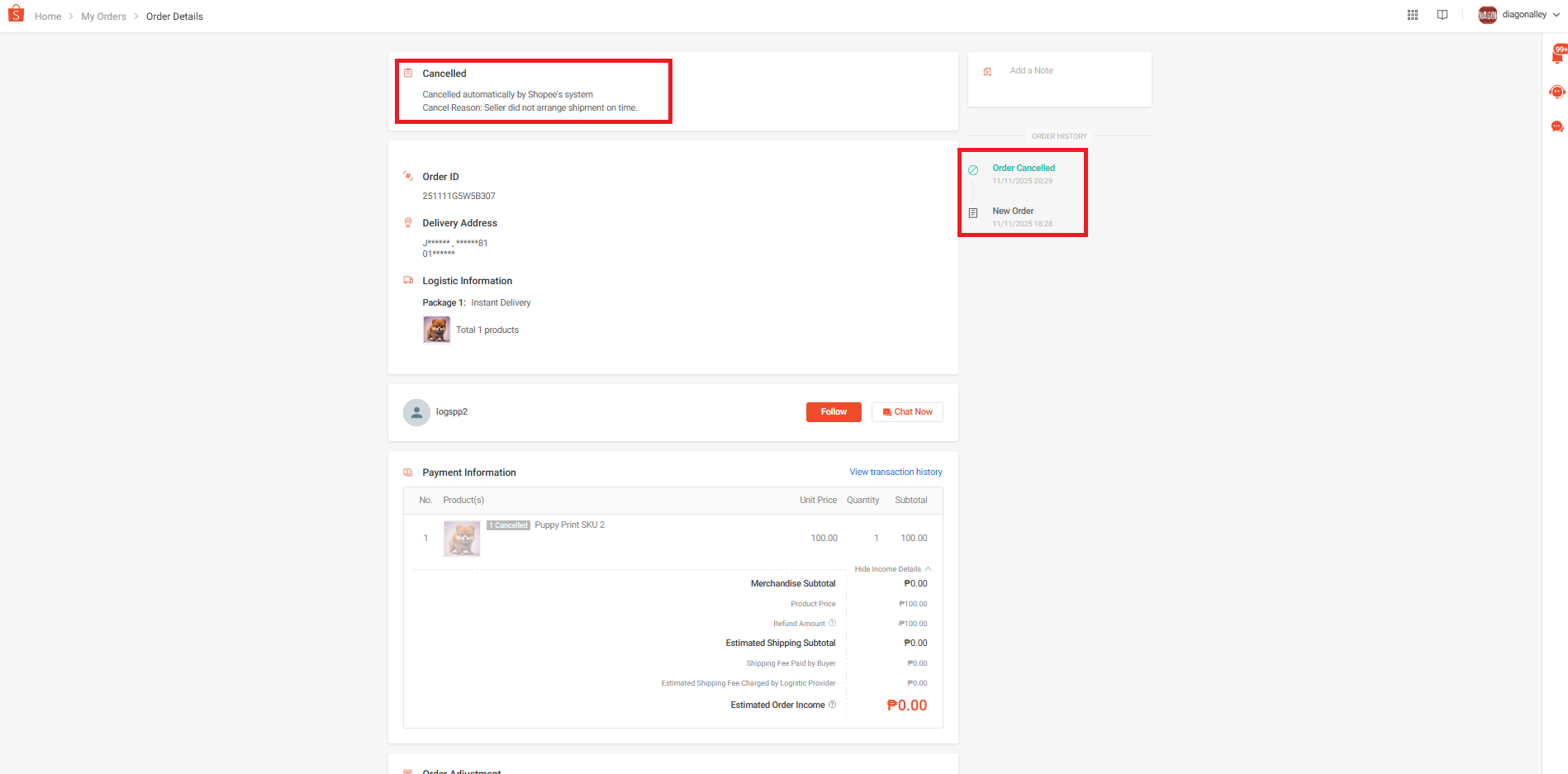Click the Cancel Reason line

(x=530, y=108)
